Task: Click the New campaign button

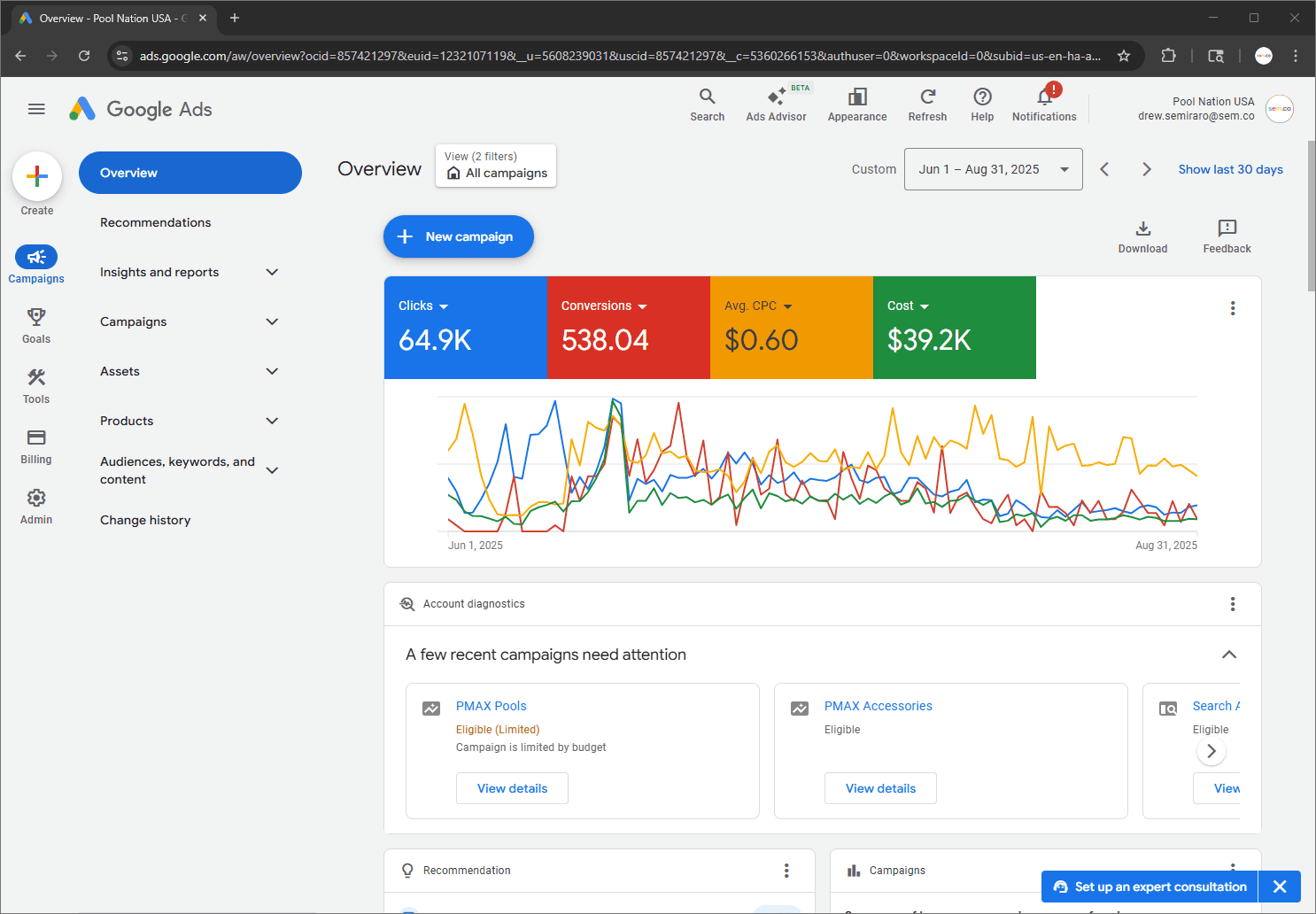Action: [458, 236]
